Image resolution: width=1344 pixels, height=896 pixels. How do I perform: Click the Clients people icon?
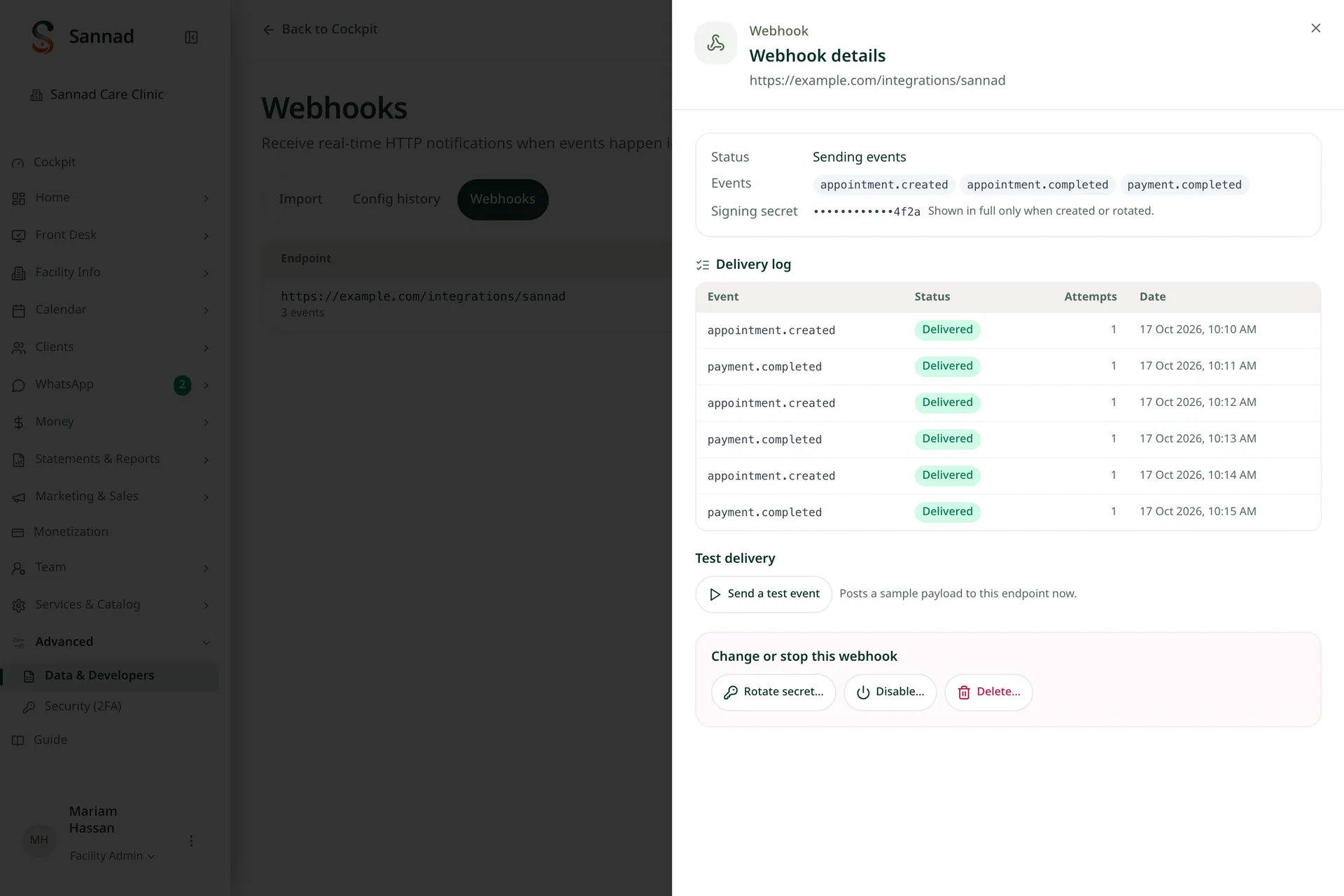coord(19,347)
